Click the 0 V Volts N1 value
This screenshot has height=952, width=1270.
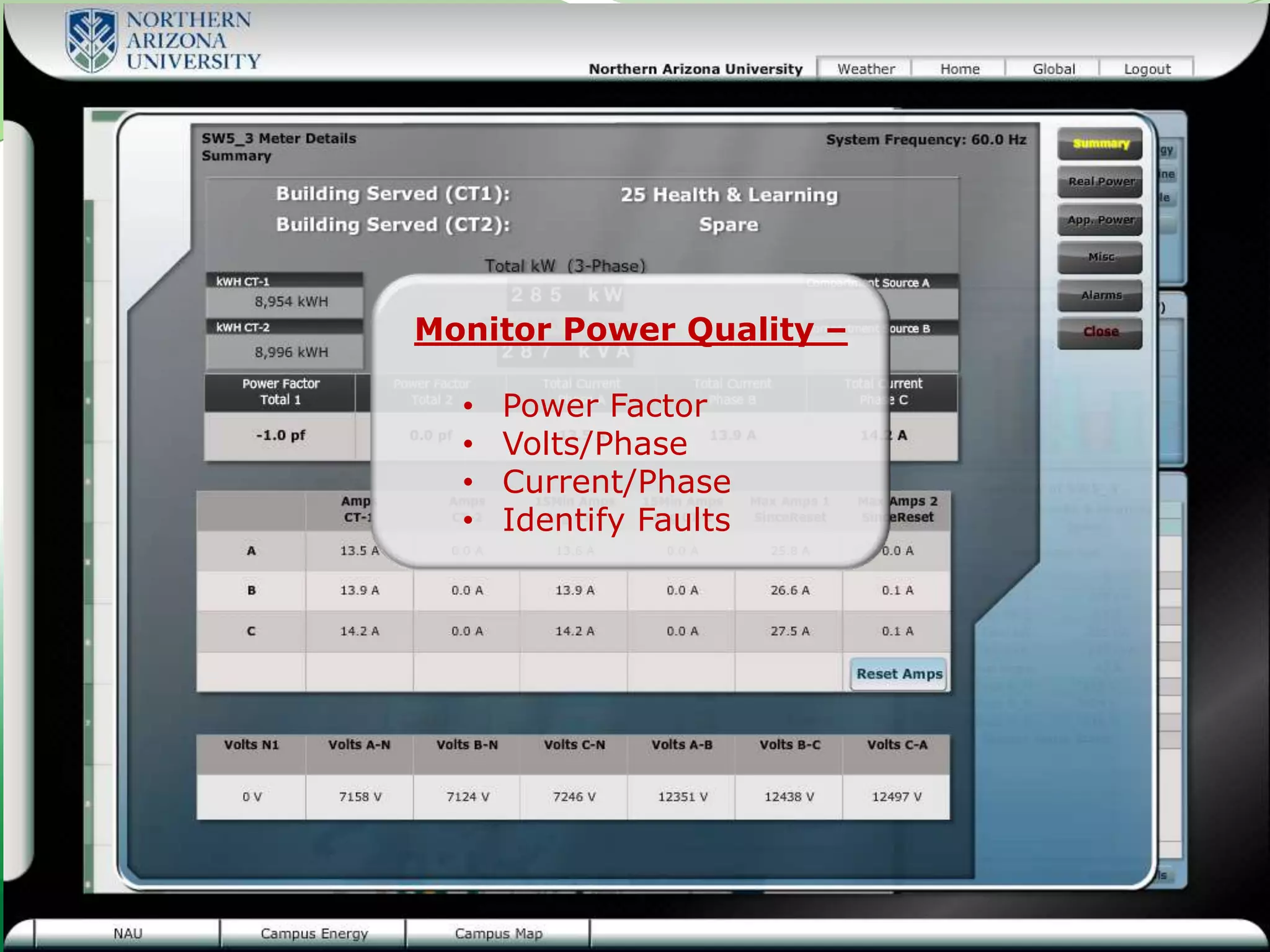(x=252, y=796)
